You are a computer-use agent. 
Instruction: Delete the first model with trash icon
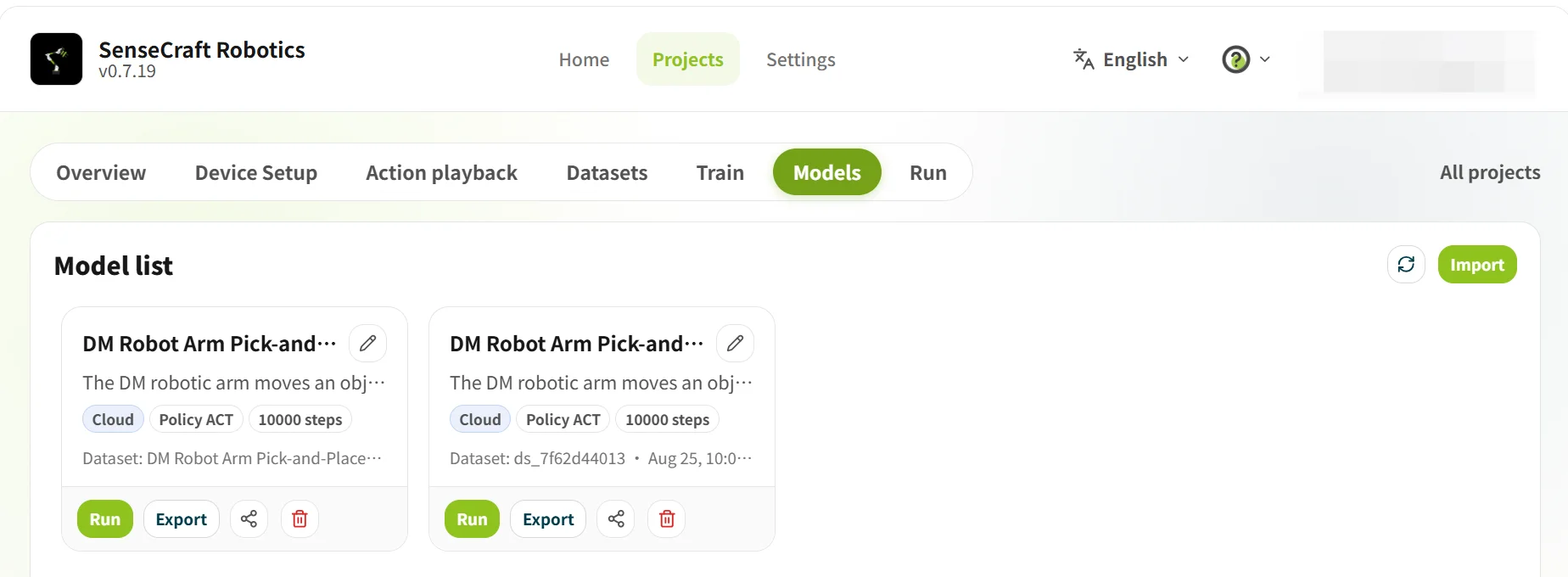click(x=300, y=519)
